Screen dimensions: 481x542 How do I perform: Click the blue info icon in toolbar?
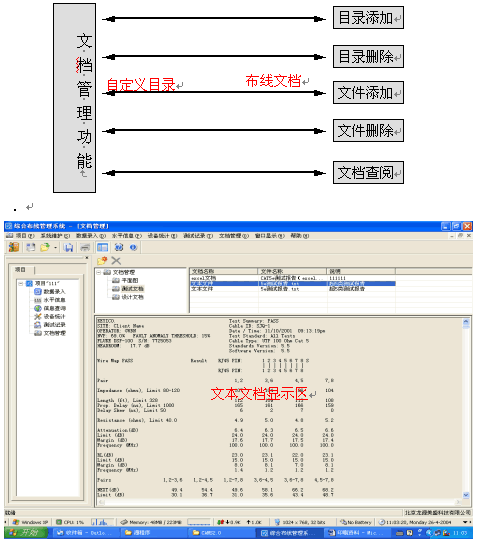[134, 247]
